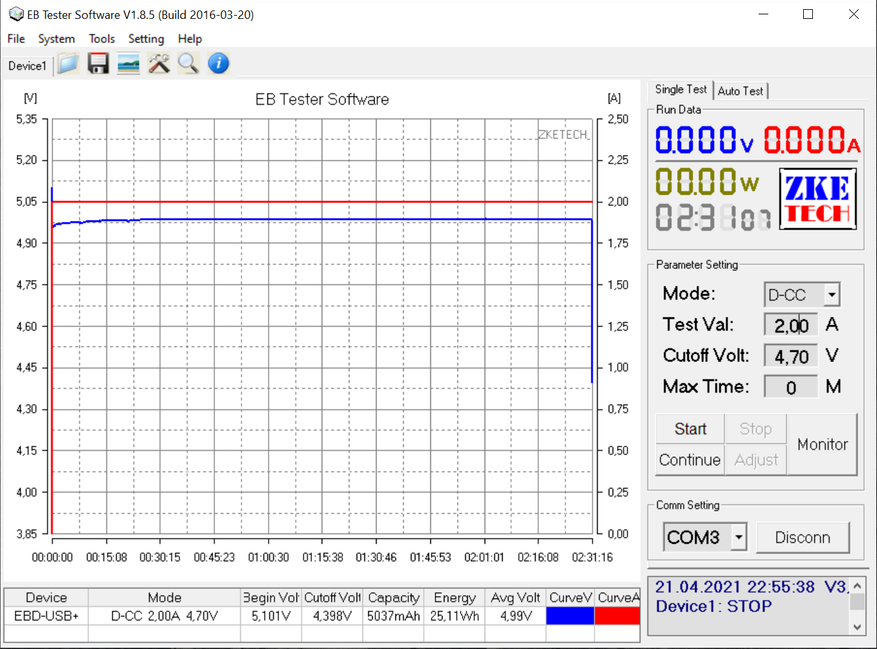Open the Tools menu
Screen dimensions: 877x649
click(x=102, y=39)
